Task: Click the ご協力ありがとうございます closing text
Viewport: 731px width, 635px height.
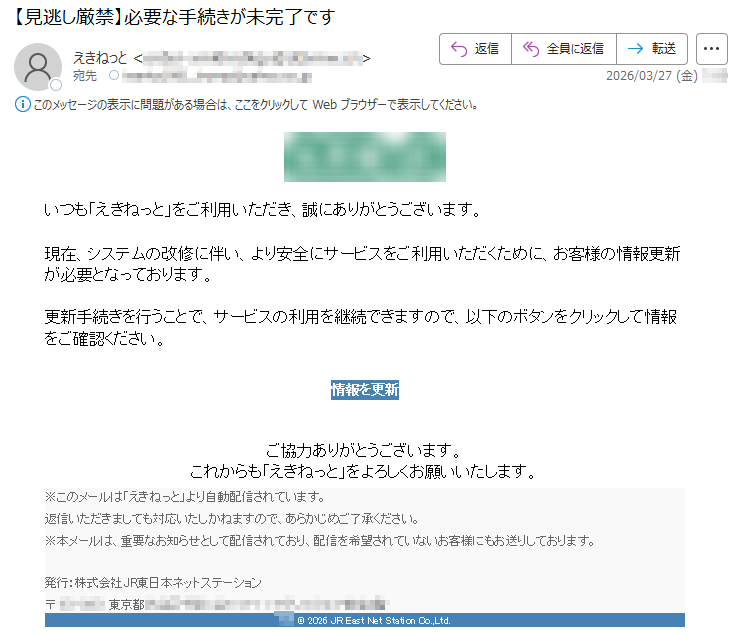Action: pyautogui.click(x=364, y=450)
